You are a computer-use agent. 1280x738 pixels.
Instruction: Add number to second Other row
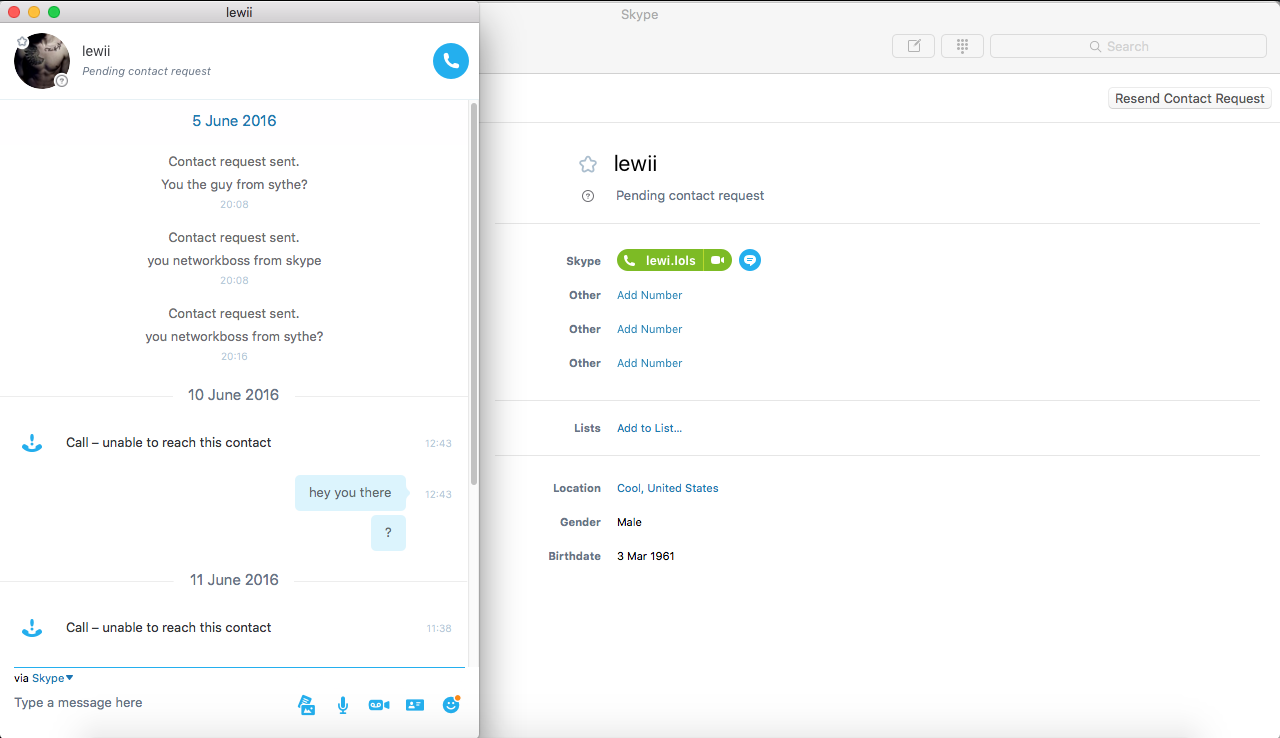tap(649, 329)
